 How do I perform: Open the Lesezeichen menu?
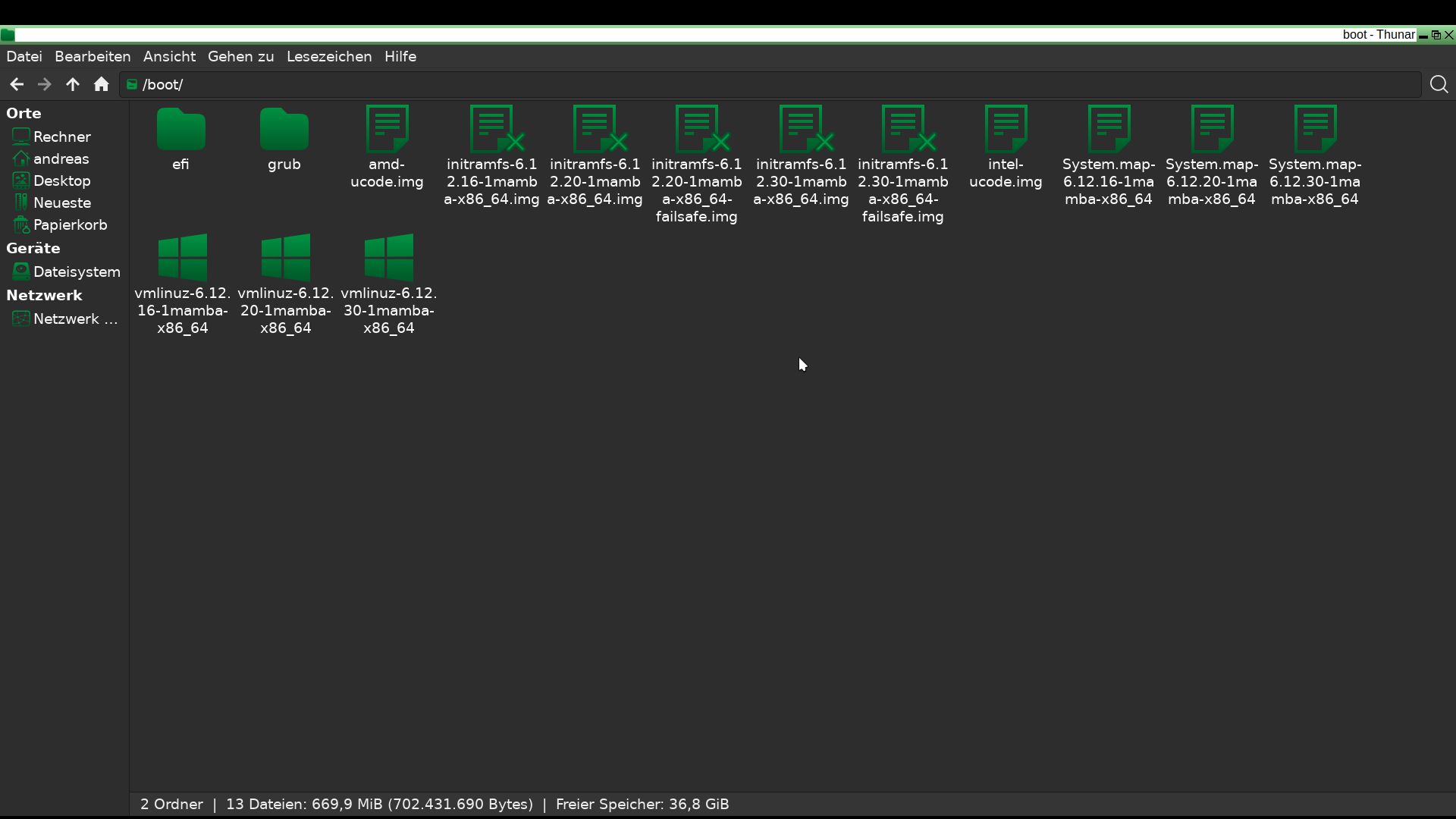[329, 57]
